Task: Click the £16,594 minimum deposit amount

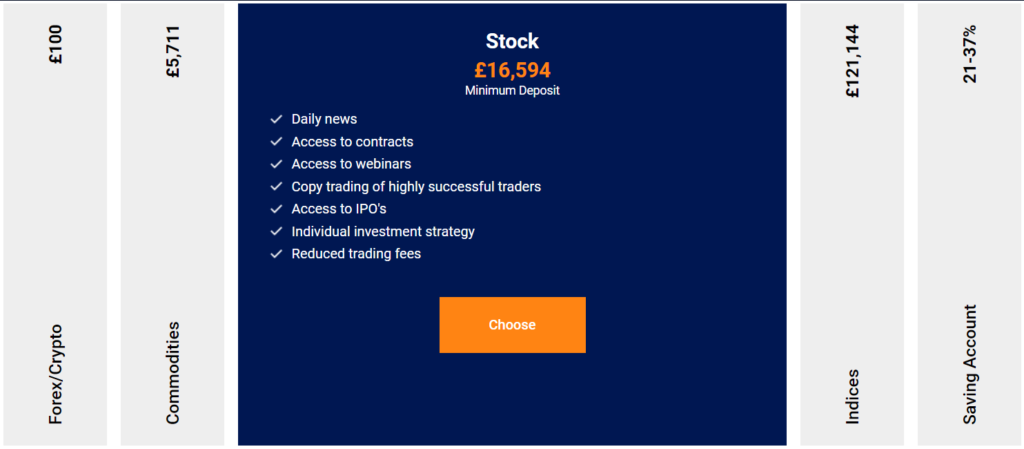Action: 512,71
